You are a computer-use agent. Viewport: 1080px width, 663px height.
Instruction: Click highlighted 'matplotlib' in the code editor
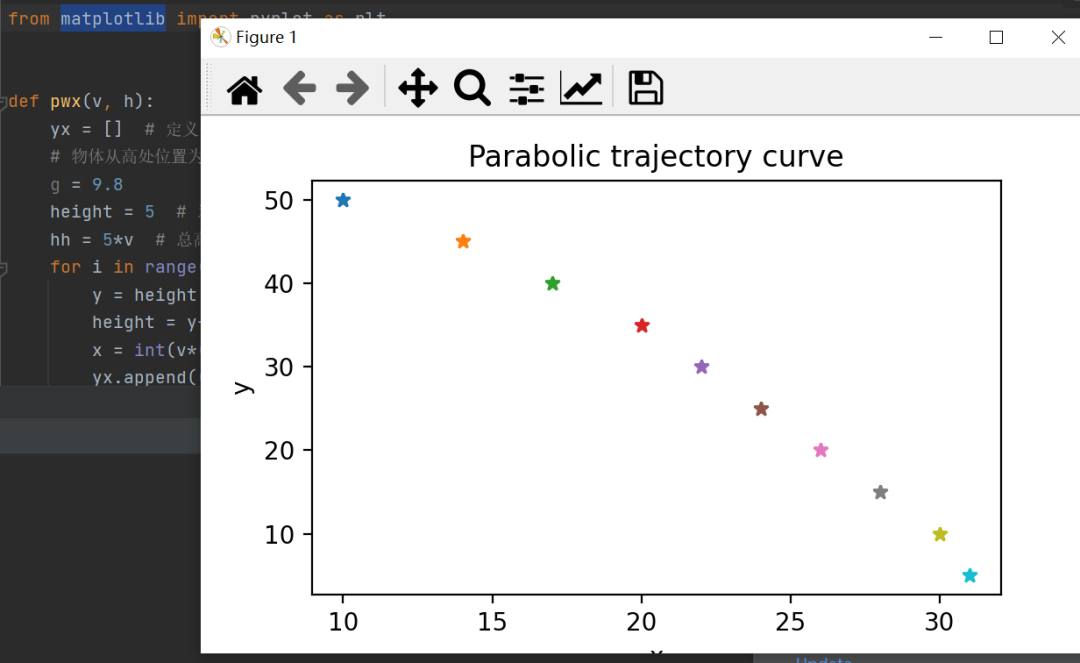point(113,19)
